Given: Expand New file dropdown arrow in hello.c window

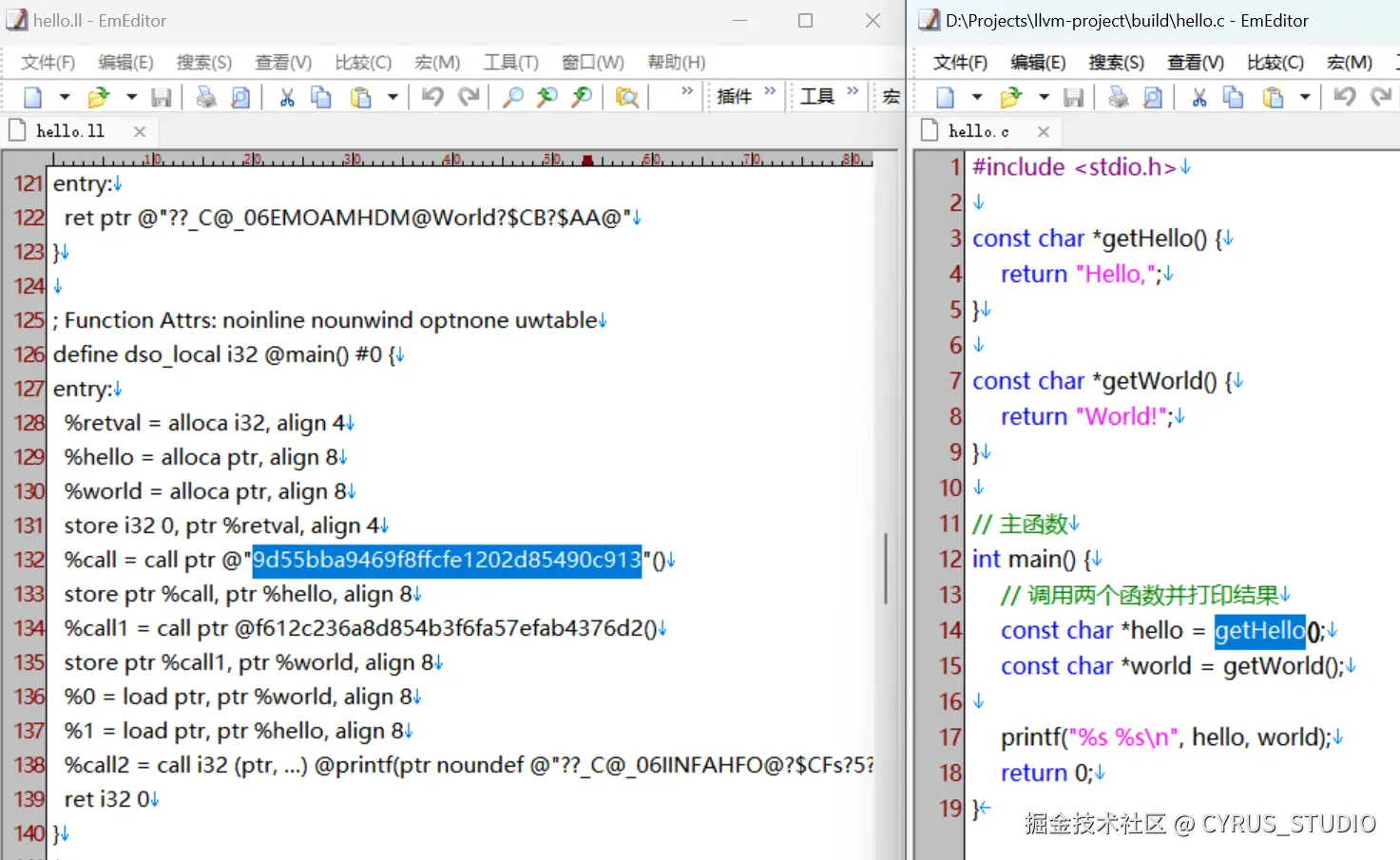Looking at the screenshot, I should [977, 97].
